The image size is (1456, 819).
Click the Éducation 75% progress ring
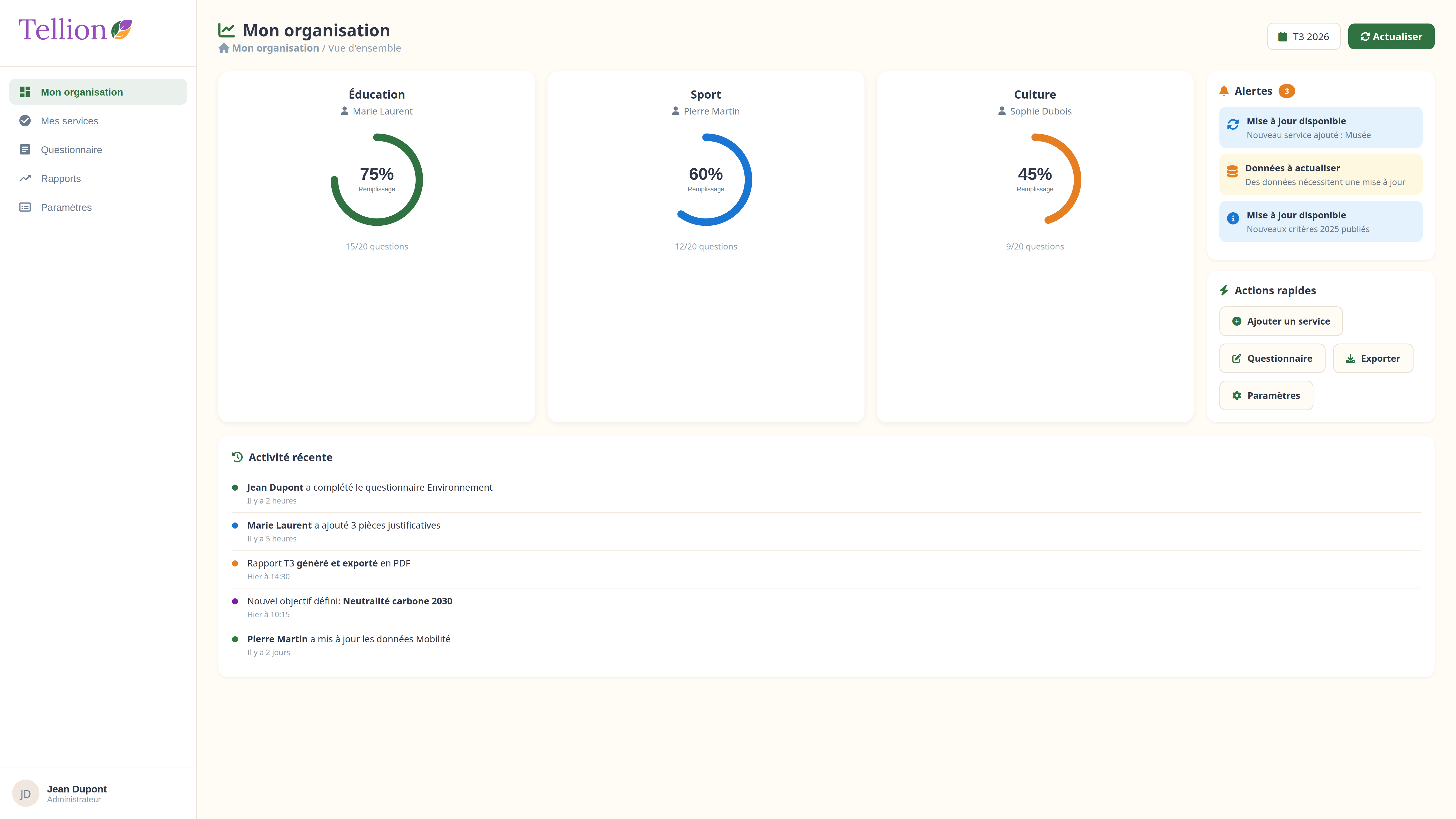(x=376, y=180)
